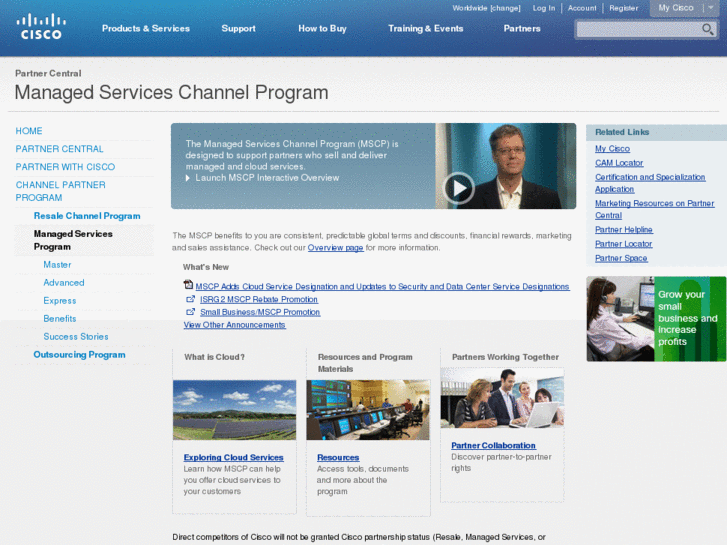Screen dimensions: 727x545
Task: Open the My Cisco dropdown arrow
Action: (711, 8)
